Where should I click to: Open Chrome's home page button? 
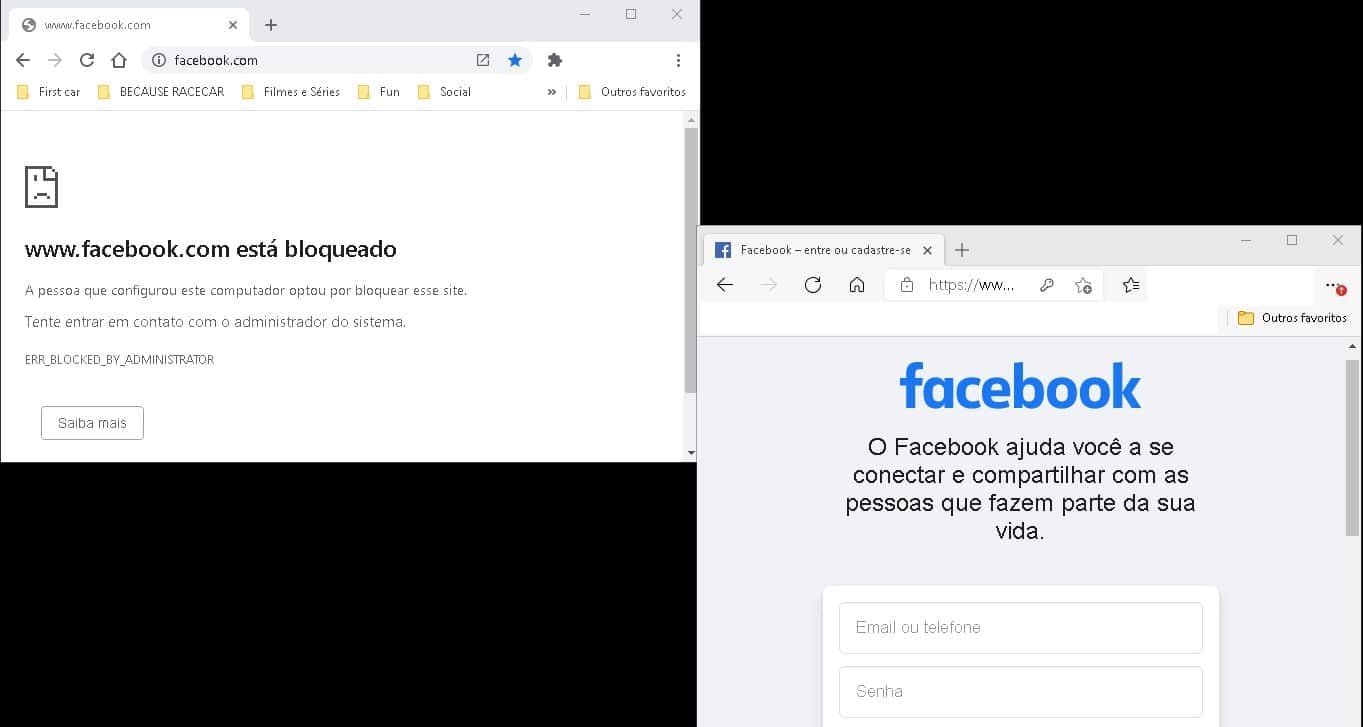(x=119, y=60)
